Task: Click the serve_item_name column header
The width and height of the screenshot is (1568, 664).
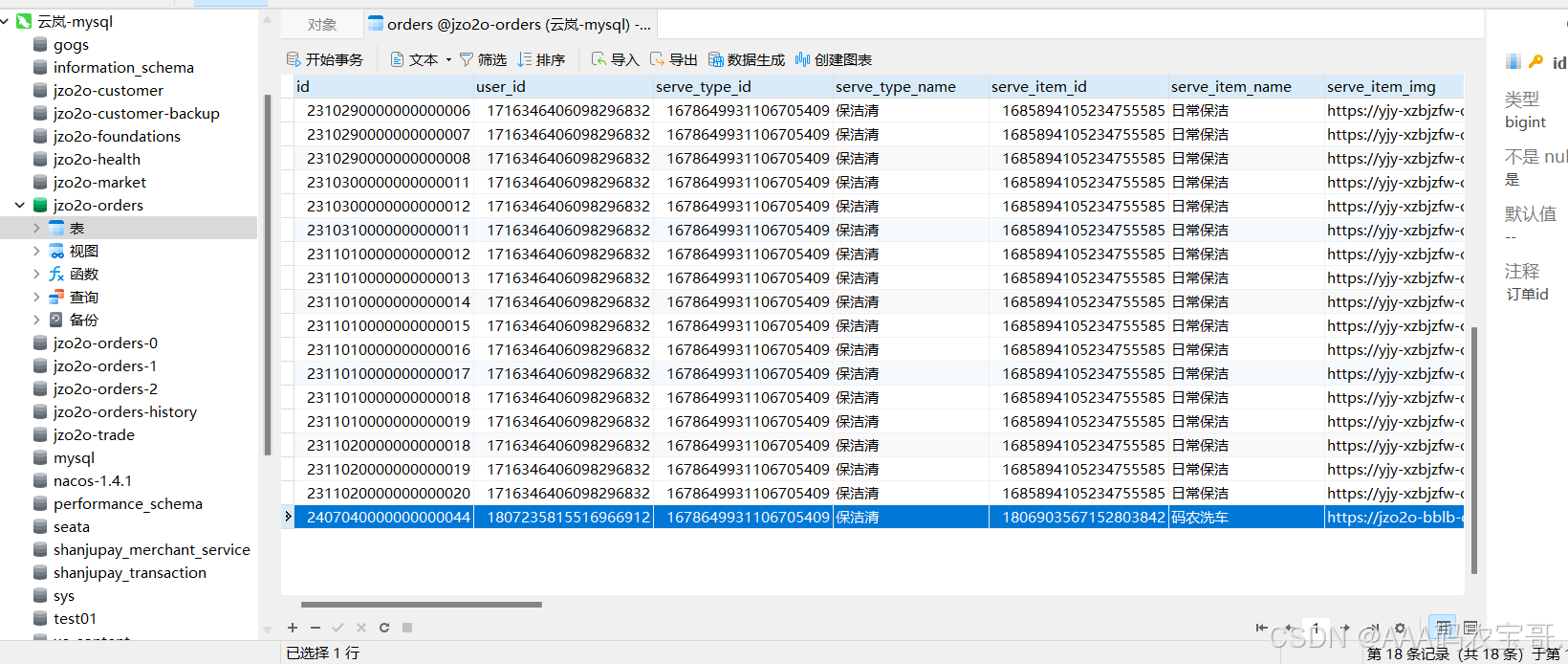Action: (1246, 86)
